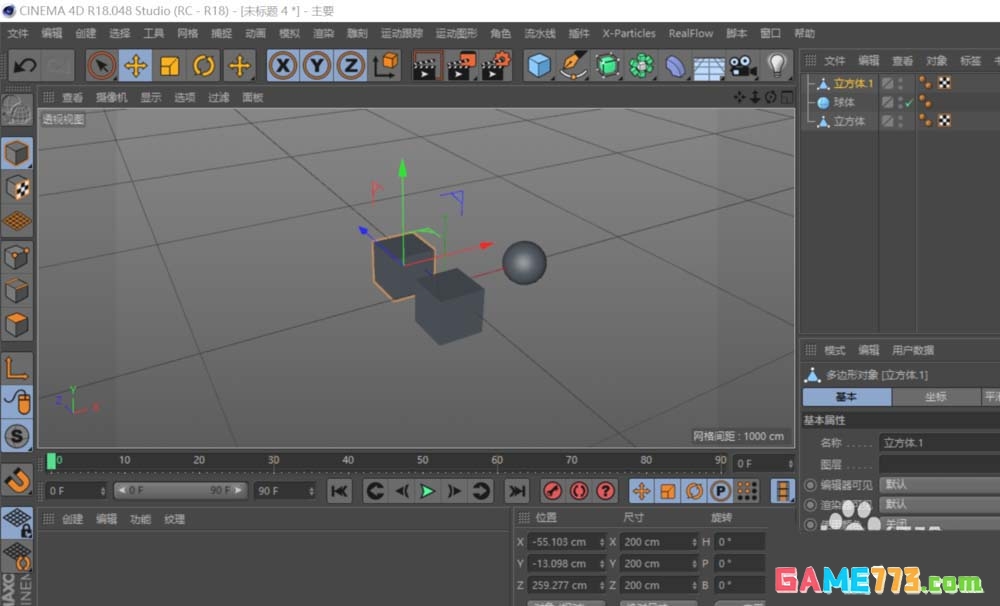
Task: Enable the magnet snap tool
Action: [17, 479]
